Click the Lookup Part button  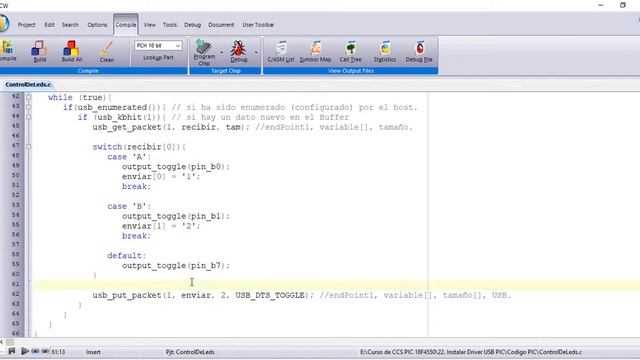click(x=158, y=58)
